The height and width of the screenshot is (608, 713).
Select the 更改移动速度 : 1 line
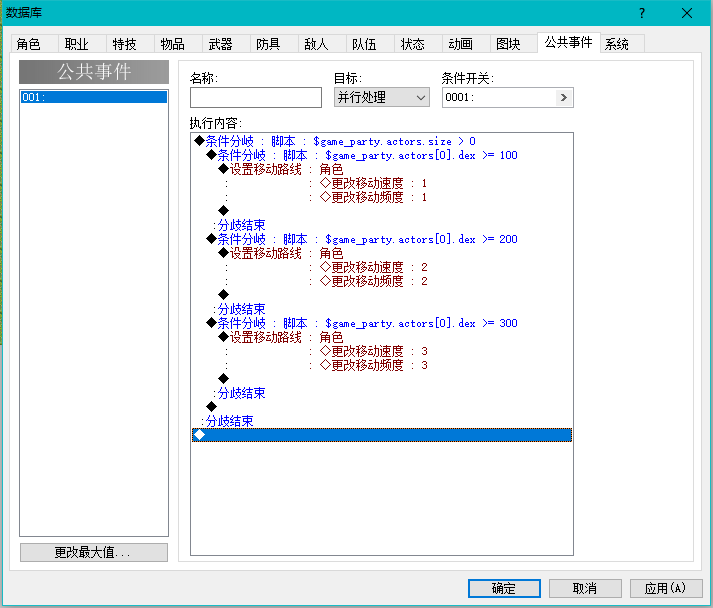click(382, 183)
